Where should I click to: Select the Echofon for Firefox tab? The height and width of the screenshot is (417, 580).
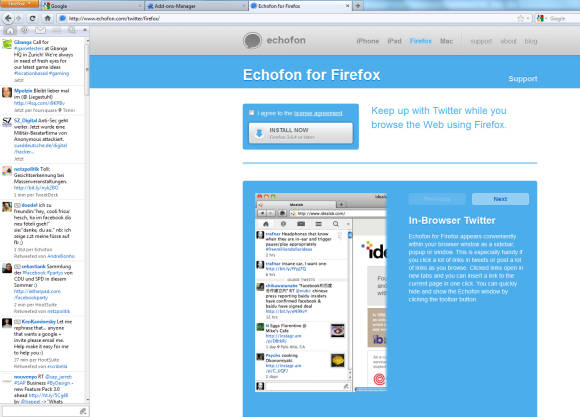pyautogui.click(x=300, y=6)
